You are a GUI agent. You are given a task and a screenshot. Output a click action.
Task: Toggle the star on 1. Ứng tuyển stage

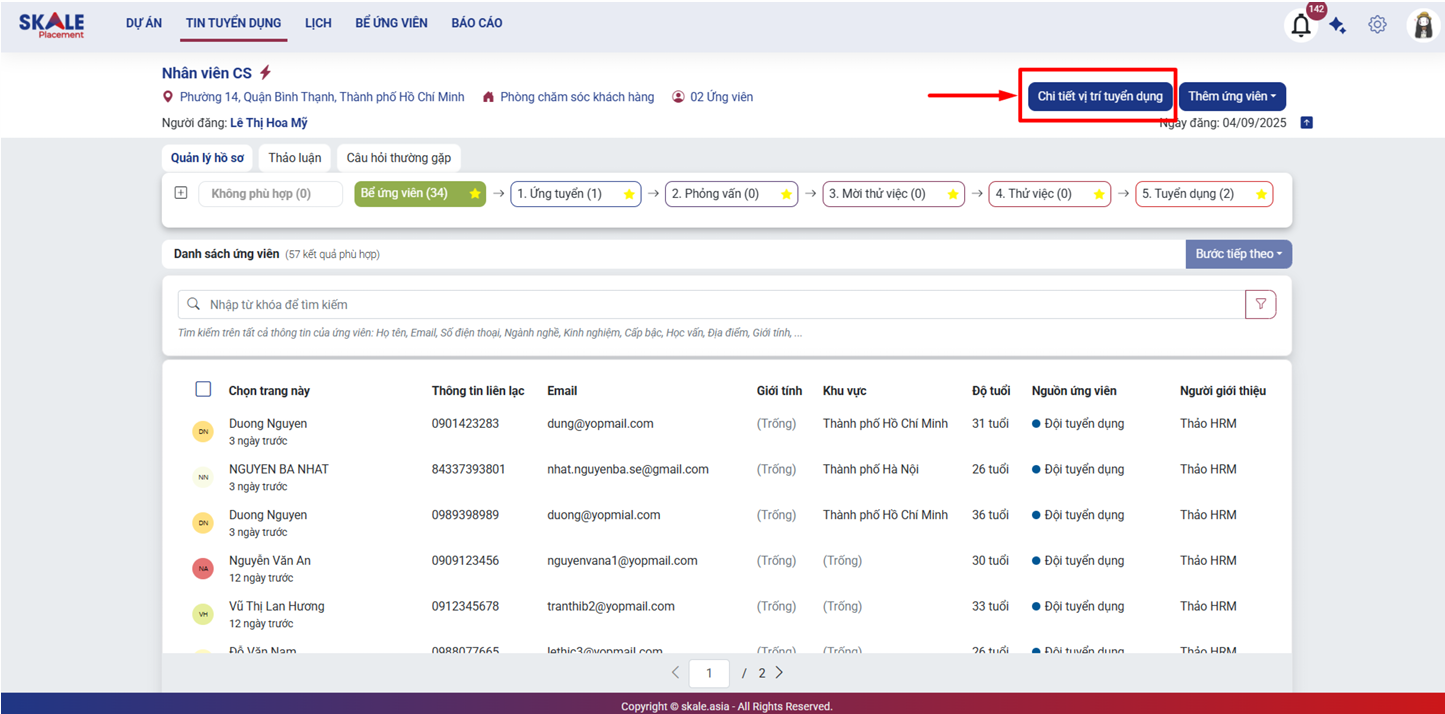click(629, 194)
